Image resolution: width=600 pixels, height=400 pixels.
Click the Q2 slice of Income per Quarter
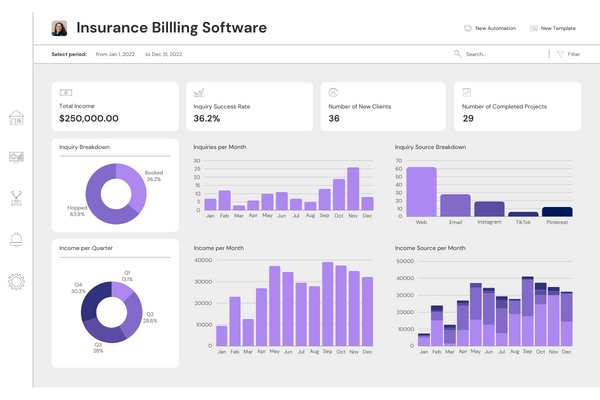point(134,312)
